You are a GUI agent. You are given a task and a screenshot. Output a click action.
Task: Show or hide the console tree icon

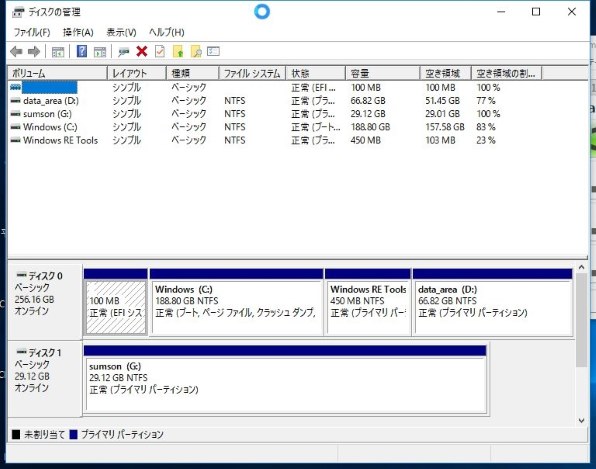pos(58,52)
